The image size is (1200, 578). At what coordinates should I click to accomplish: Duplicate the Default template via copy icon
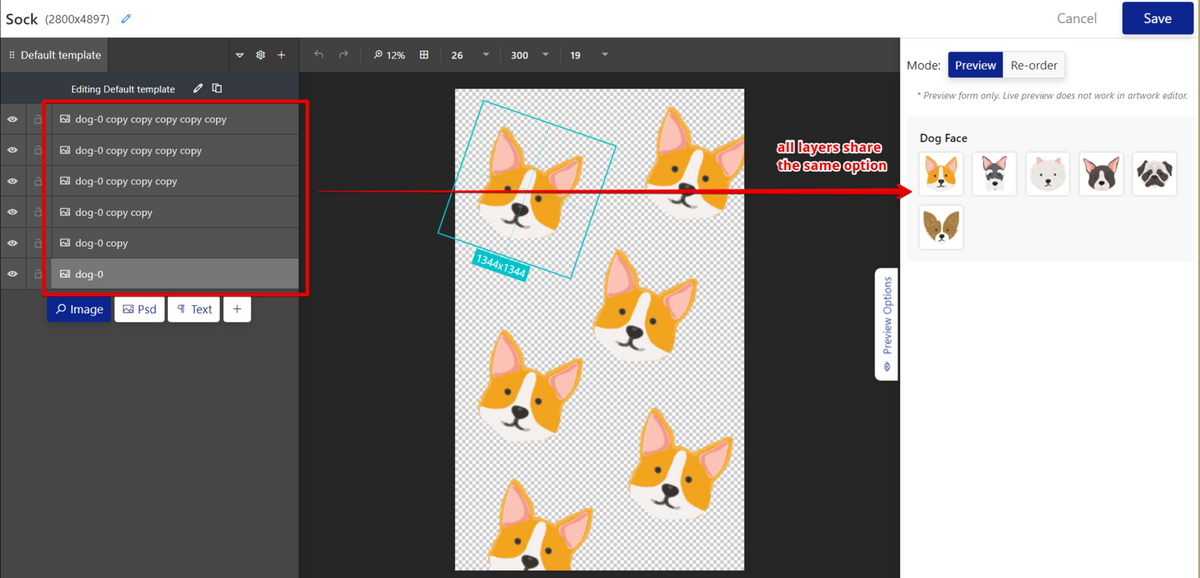coord(217,89)
